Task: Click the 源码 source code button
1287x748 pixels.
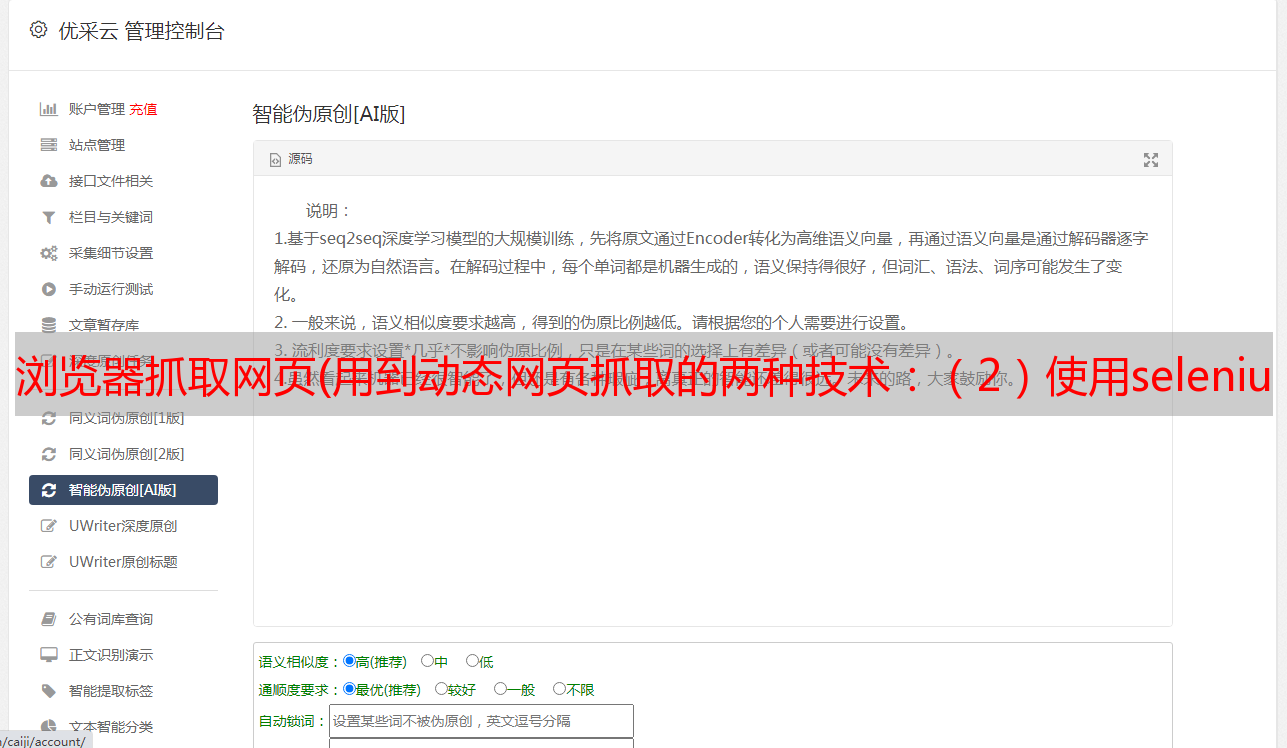Action: (291, 159)
